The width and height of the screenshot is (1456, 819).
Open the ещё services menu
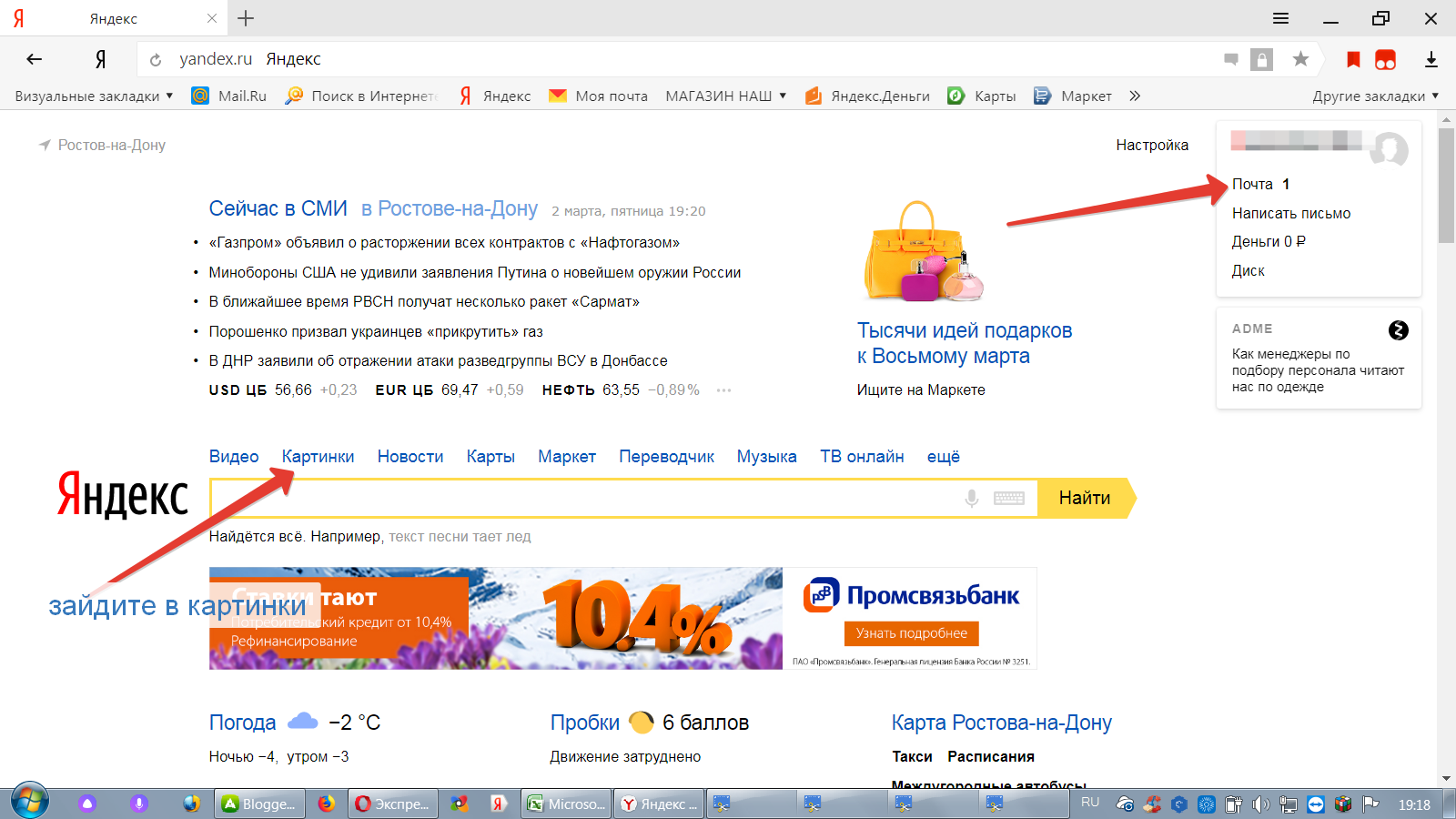(944, 456)
